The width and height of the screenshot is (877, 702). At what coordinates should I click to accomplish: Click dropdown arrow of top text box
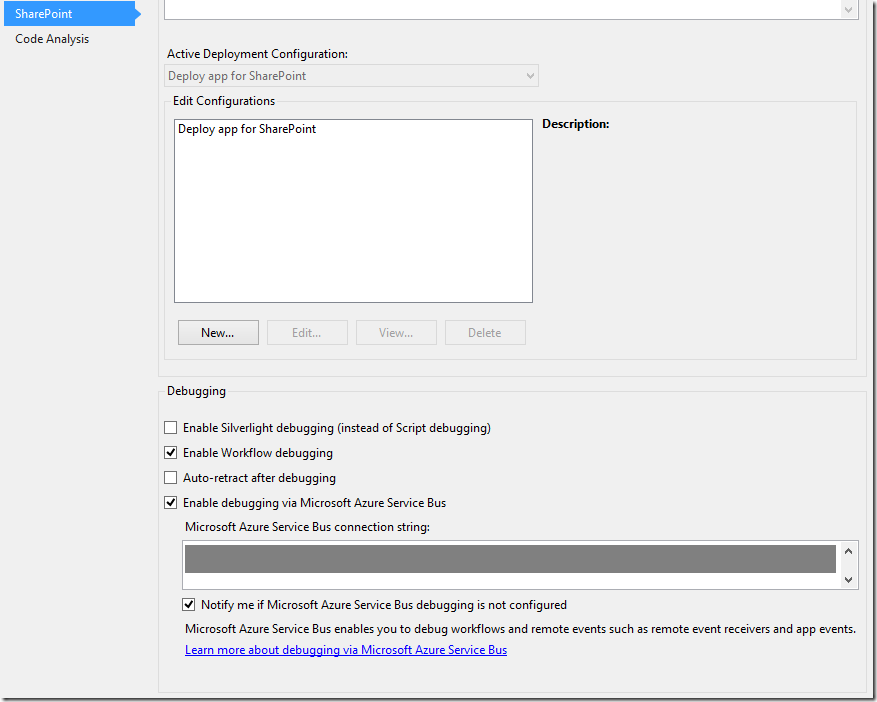(x=849, y=9)
